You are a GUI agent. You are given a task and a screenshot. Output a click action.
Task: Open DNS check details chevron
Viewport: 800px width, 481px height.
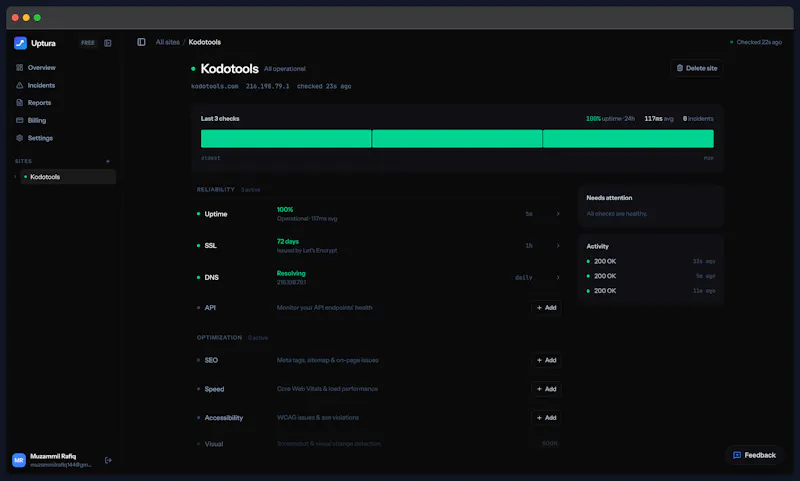(558, 277)
